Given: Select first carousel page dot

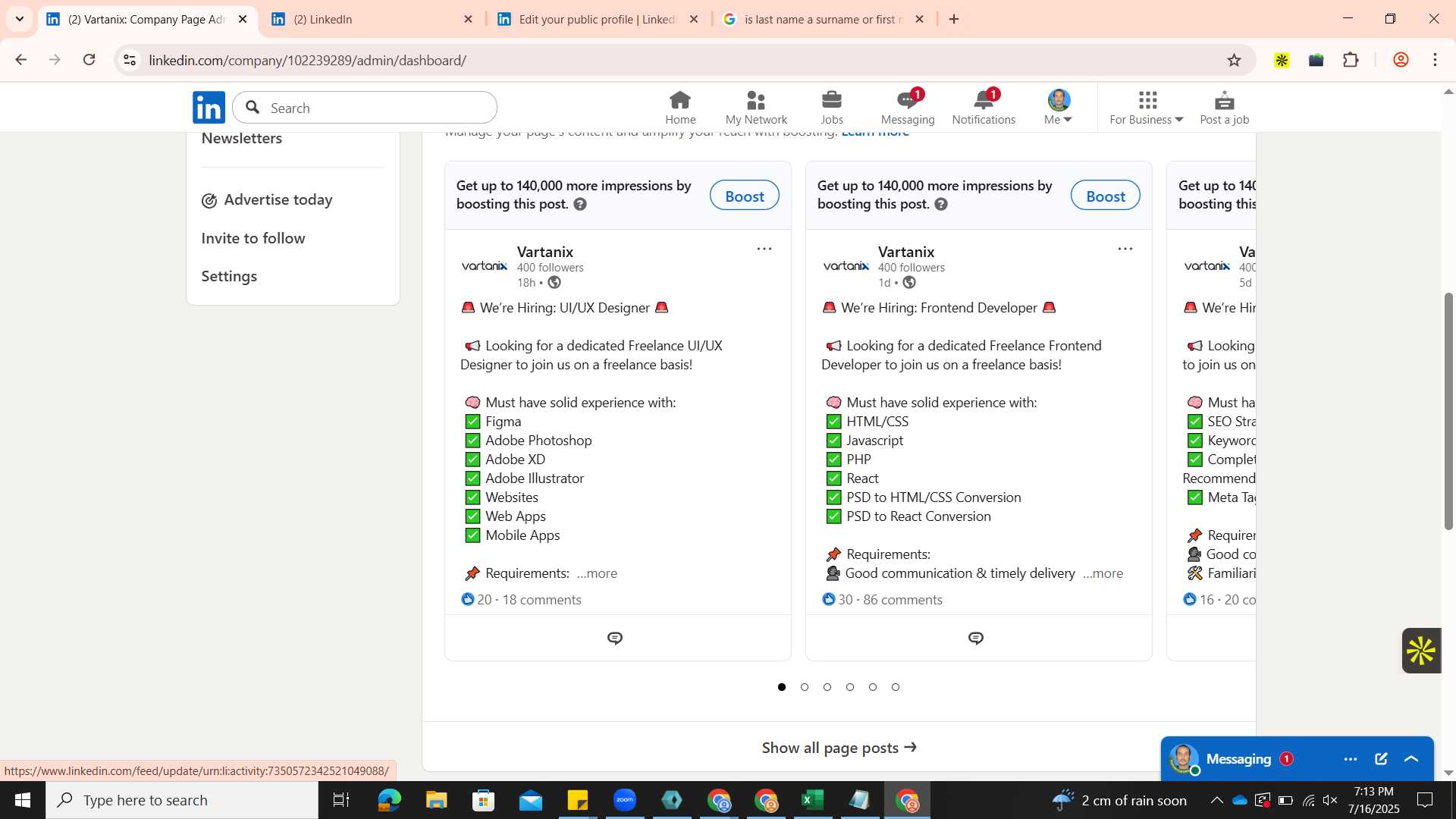Looking at the screenshot, I should pyautogui.click(x=782, y=687).
